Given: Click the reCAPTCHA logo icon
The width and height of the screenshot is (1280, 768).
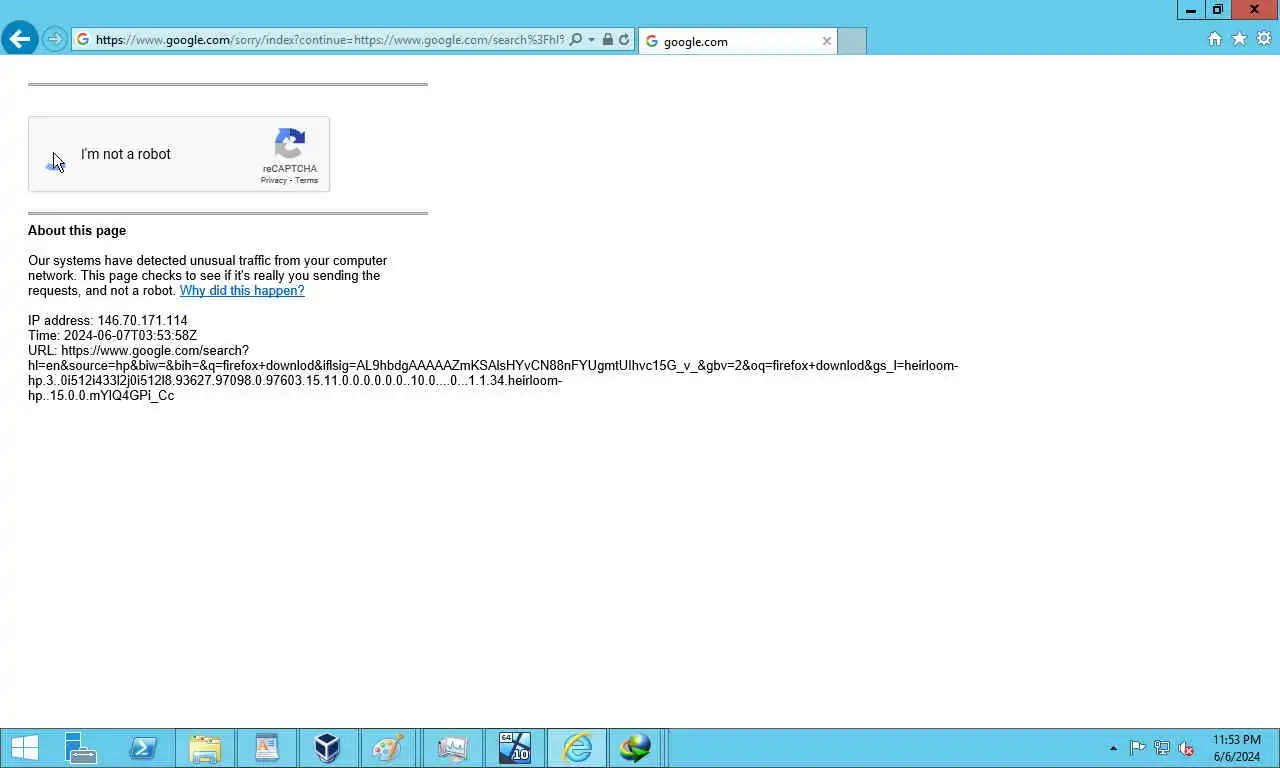Looking at the screenshot, I should coord(290,144).
